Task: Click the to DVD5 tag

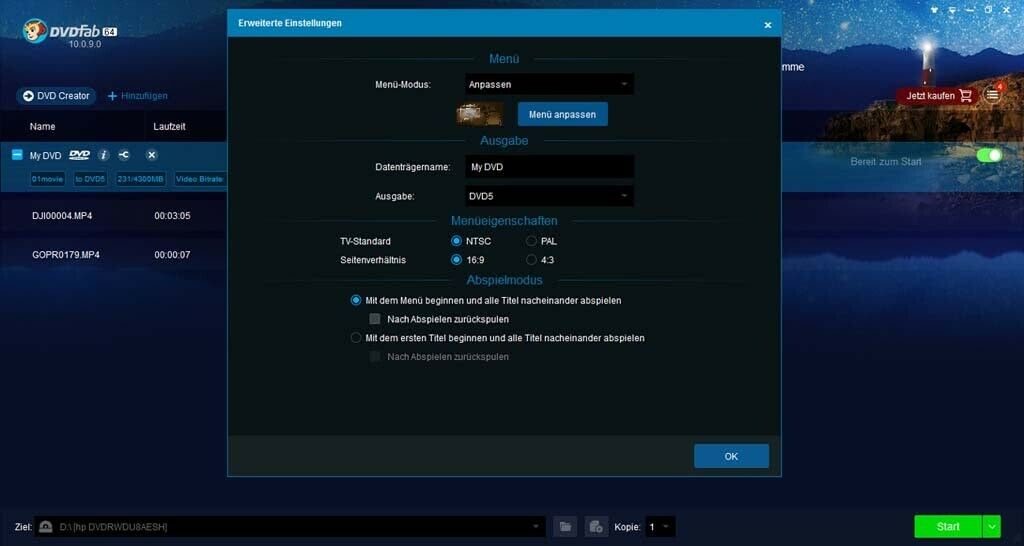Action: (90, 179)
